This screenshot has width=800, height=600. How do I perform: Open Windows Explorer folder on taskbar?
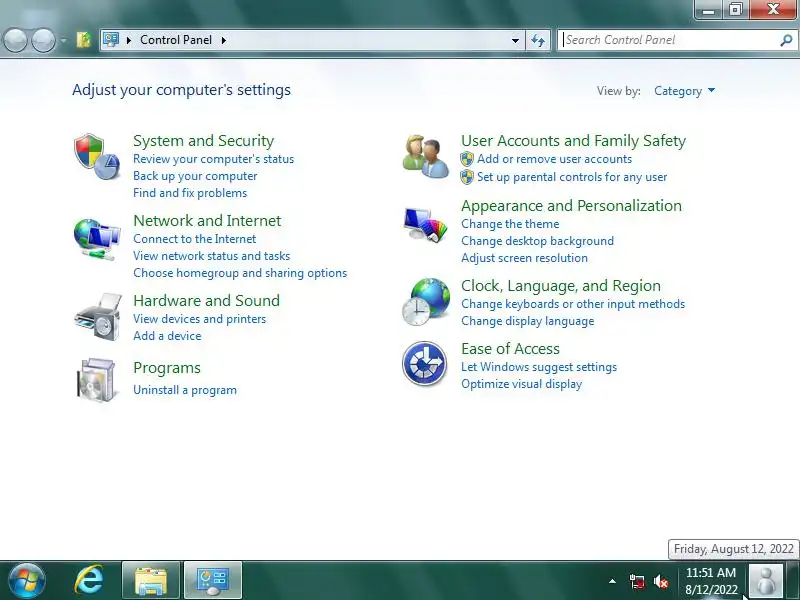coord(151,581)
